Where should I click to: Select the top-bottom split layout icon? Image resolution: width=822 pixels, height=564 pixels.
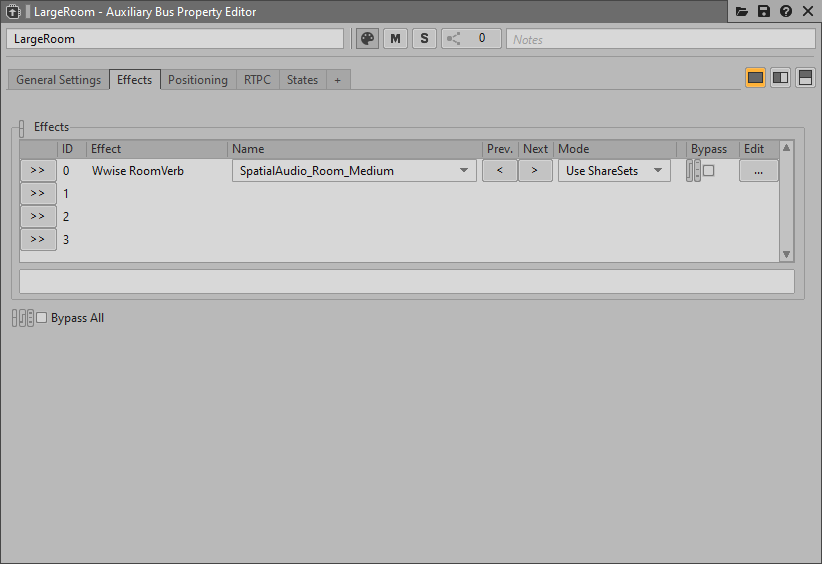[805, 78]
